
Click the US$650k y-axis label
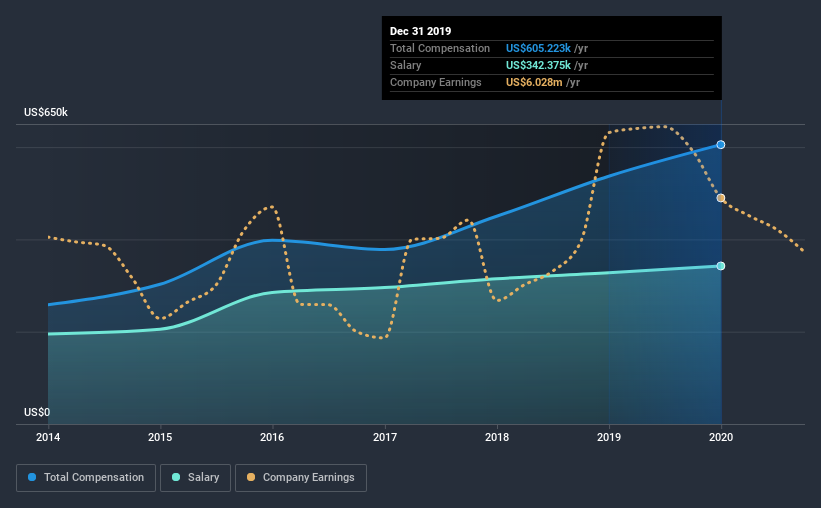pyautogui.click(x=46, y=113)
